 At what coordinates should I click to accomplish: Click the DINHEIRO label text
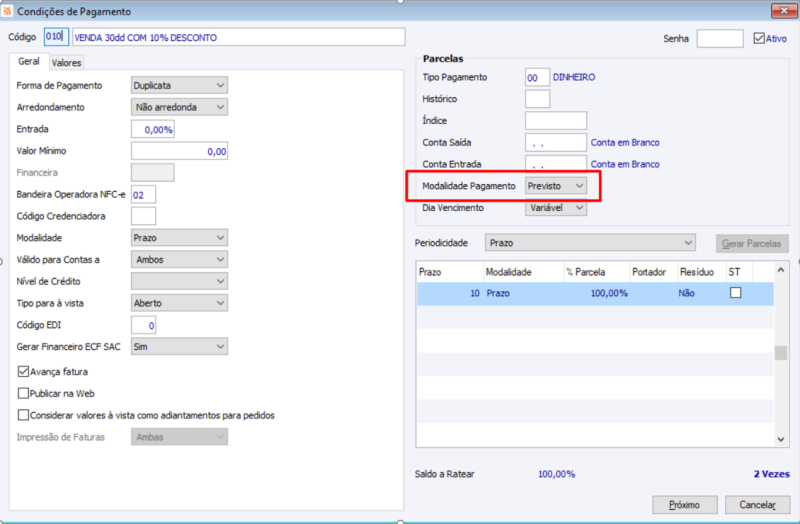(574, 77)
